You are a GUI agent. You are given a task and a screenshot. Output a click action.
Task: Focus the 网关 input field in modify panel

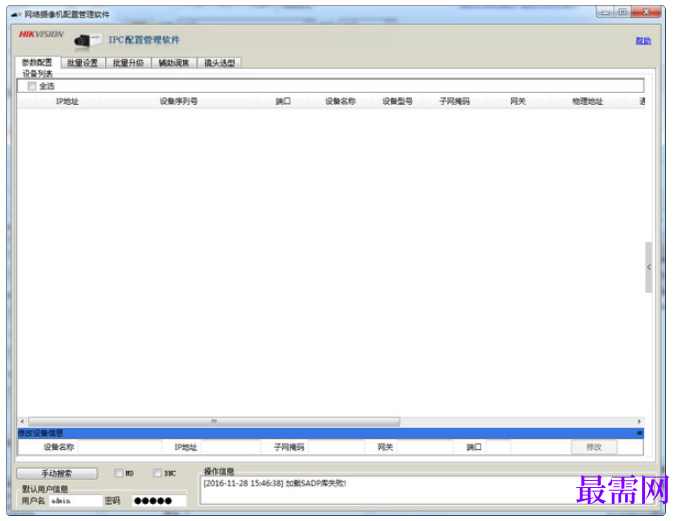click(425, 447)
